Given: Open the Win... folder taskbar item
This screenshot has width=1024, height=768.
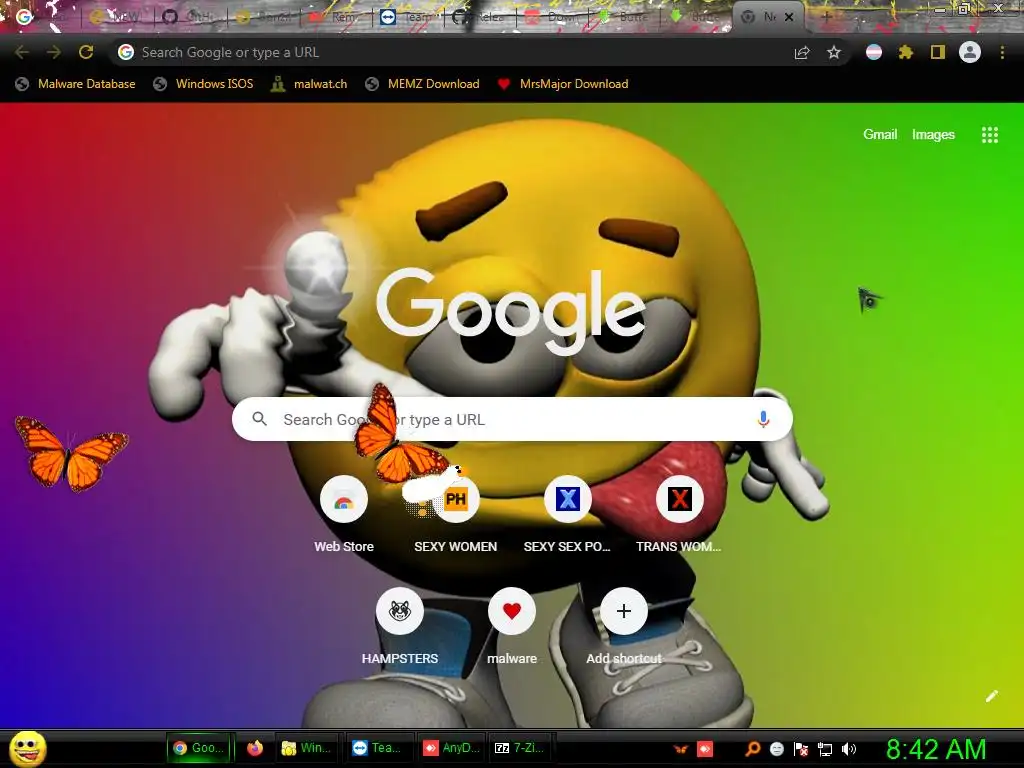Looking at the screenshot, I should click(306, 748).
